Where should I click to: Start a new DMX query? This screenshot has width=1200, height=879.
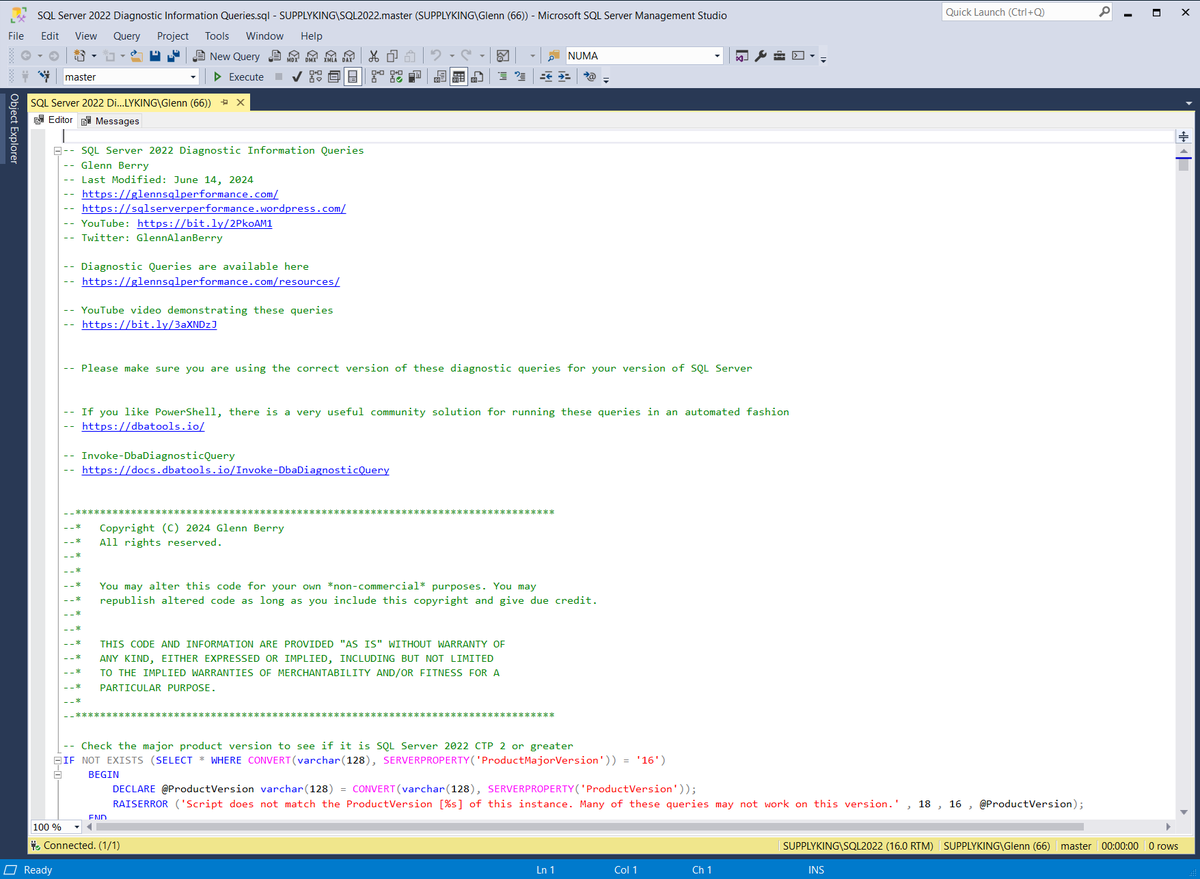(x=312, y=56)
